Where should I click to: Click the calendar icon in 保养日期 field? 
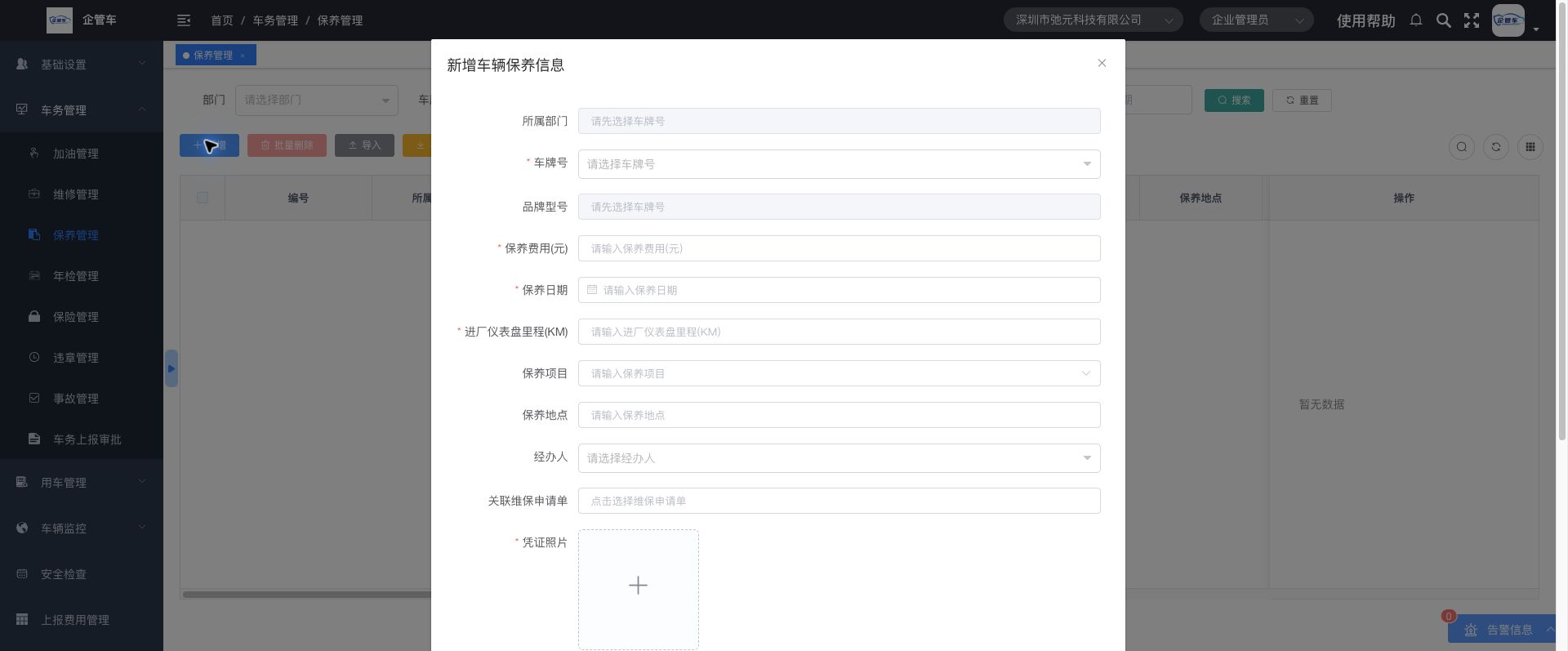(592, 289)
